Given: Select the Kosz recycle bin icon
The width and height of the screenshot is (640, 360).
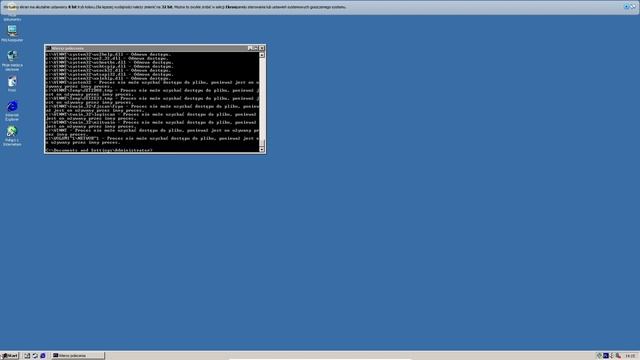Looking at the screenshot, I should (x=12, y=84).
